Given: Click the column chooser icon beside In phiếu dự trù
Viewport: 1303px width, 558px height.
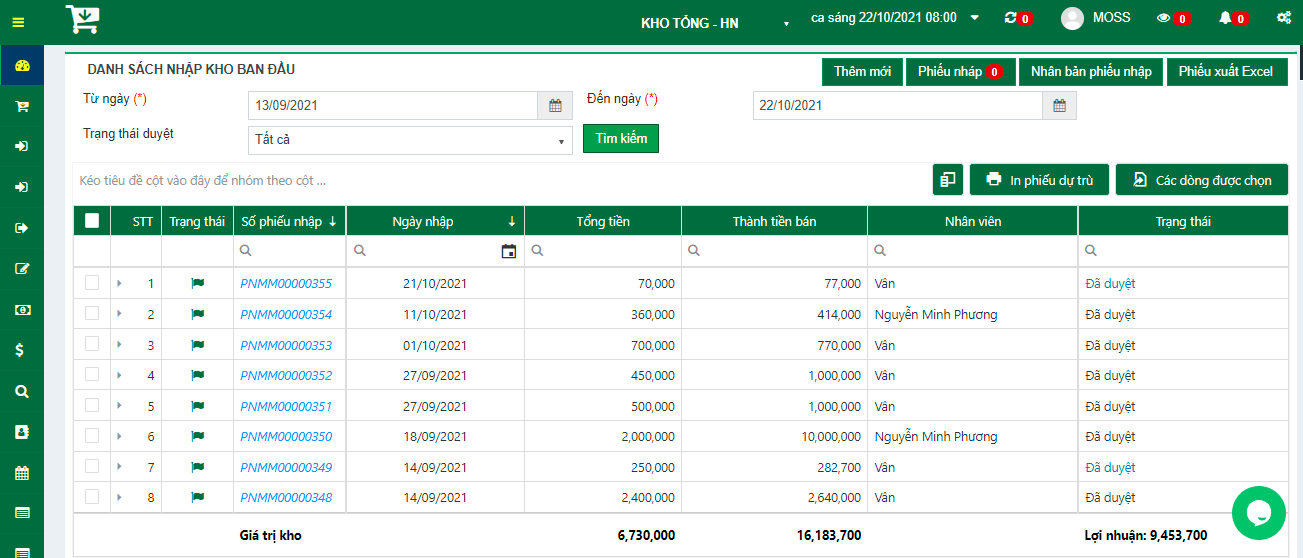Looking at the screenshot, I should pyautogui.click(x=947, y=180).
